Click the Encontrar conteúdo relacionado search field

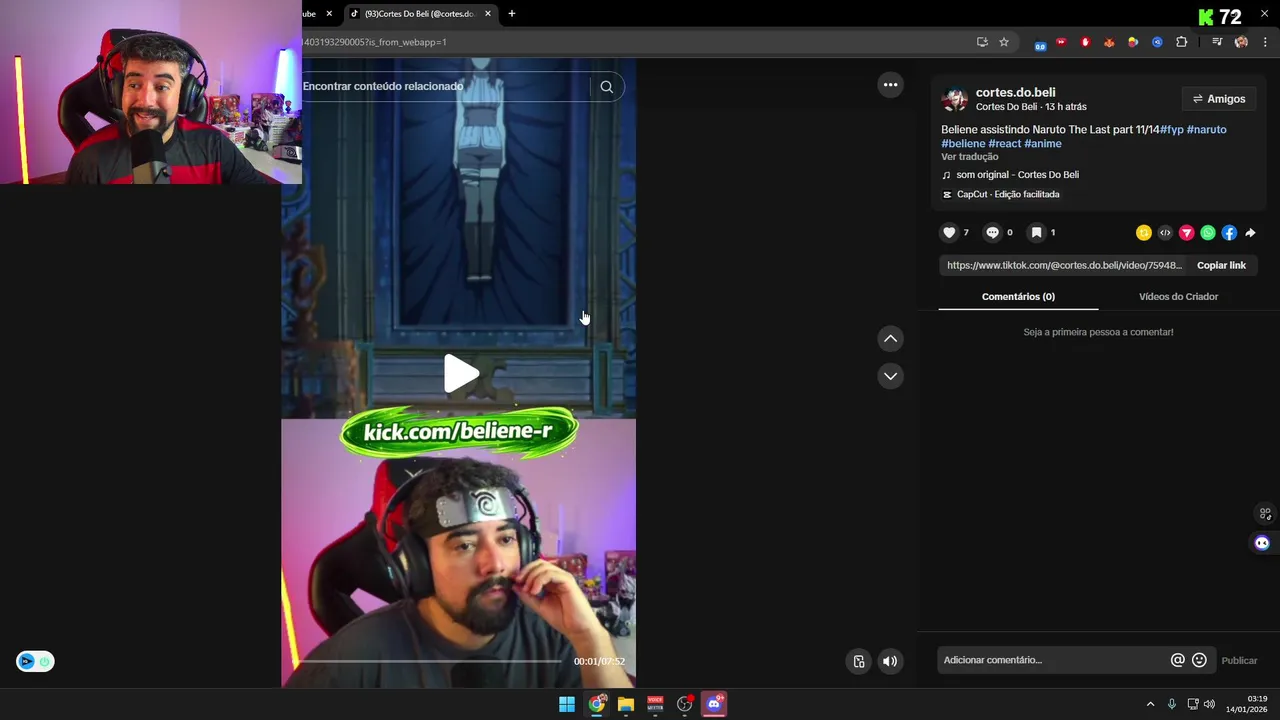445,86
